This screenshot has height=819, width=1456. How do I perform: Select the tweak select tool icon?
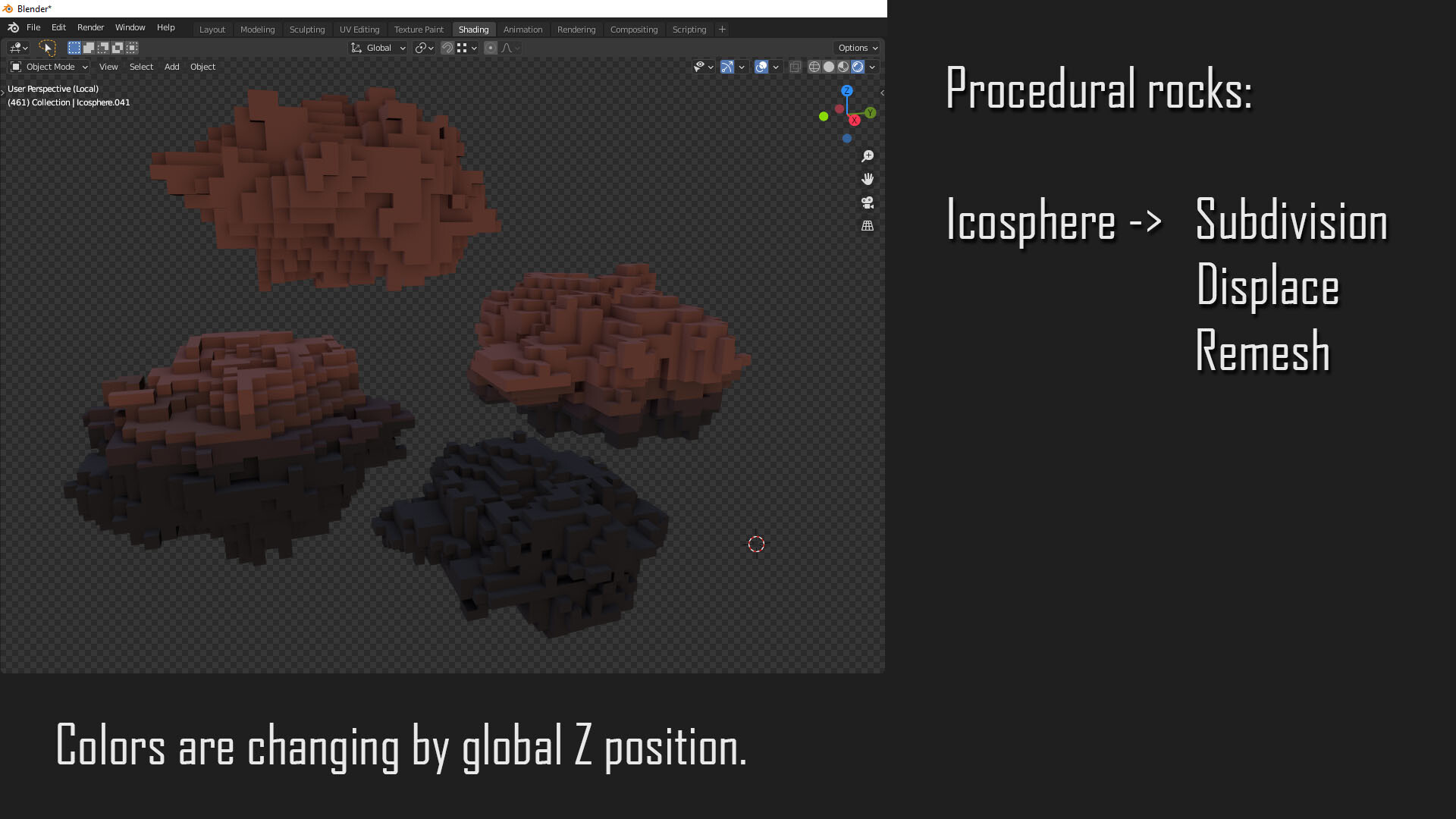(47, 48)
